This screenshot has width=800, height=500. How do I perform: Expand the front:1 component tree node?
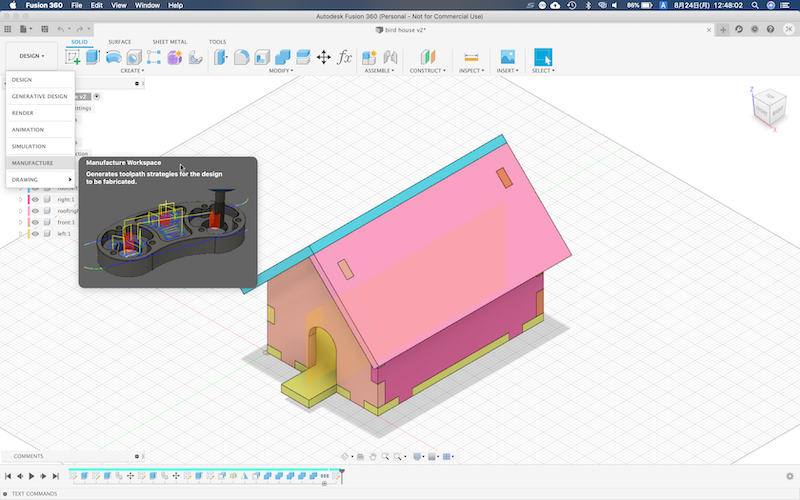coord(20,222)
